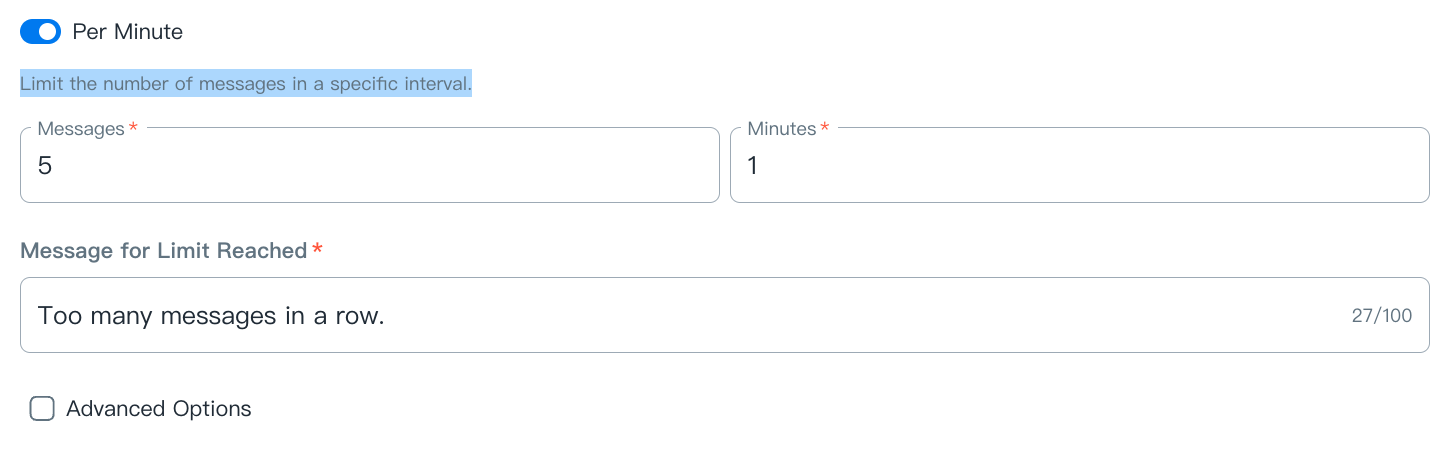Click the red asterisk beside Minutes
The image size is (1451, 456).
[825, 129]
